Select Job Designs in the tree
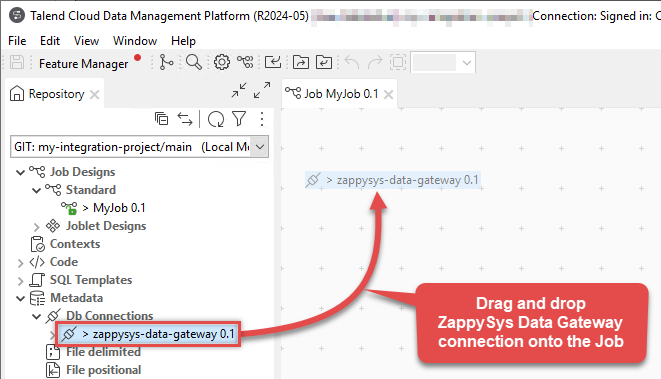The width and height of the screenshot is (661, 379). tap(82, 172)
